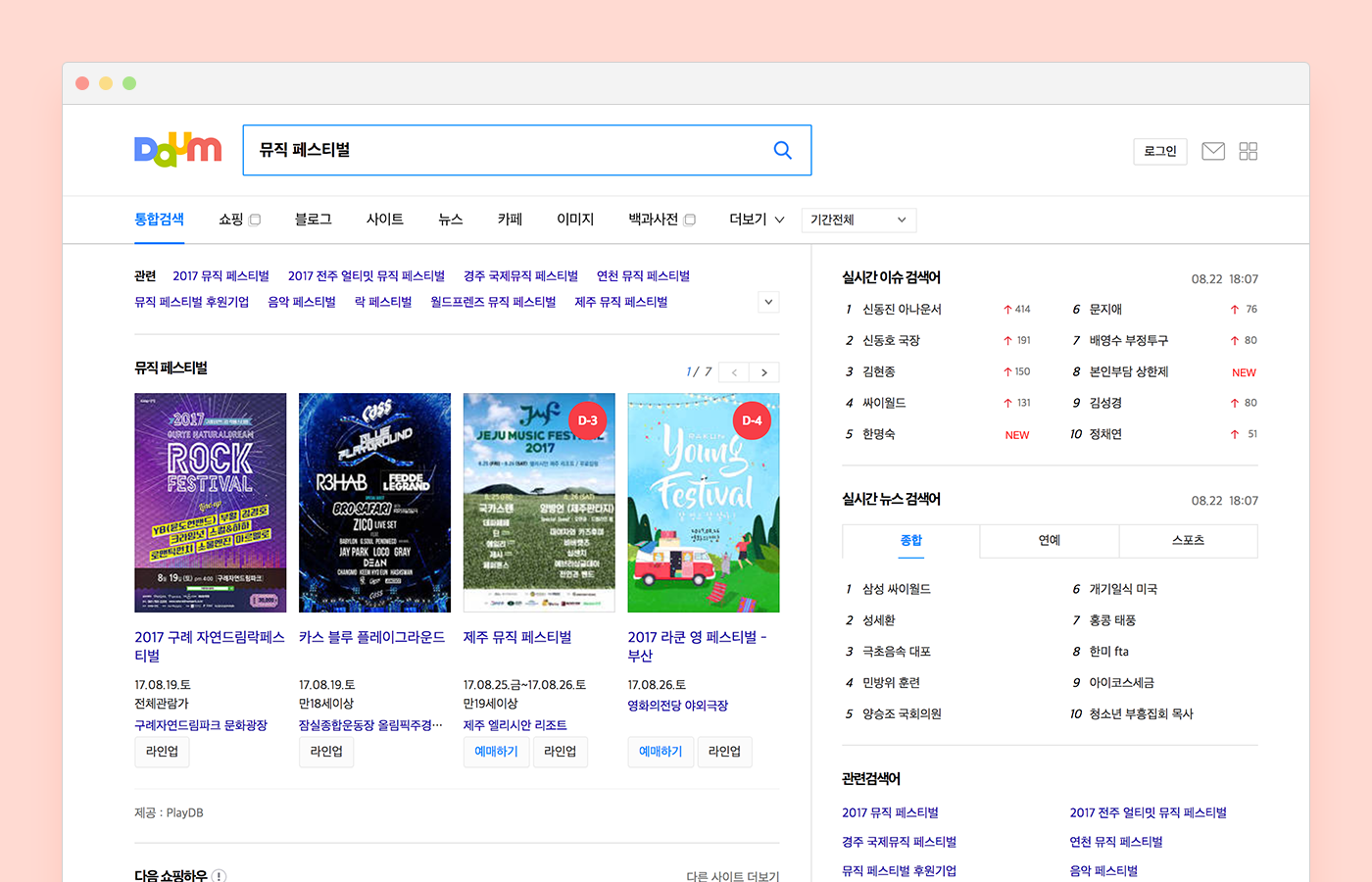1372x882 pixels.
Task: Open the services grid icon
Action: click(1248, 151)
